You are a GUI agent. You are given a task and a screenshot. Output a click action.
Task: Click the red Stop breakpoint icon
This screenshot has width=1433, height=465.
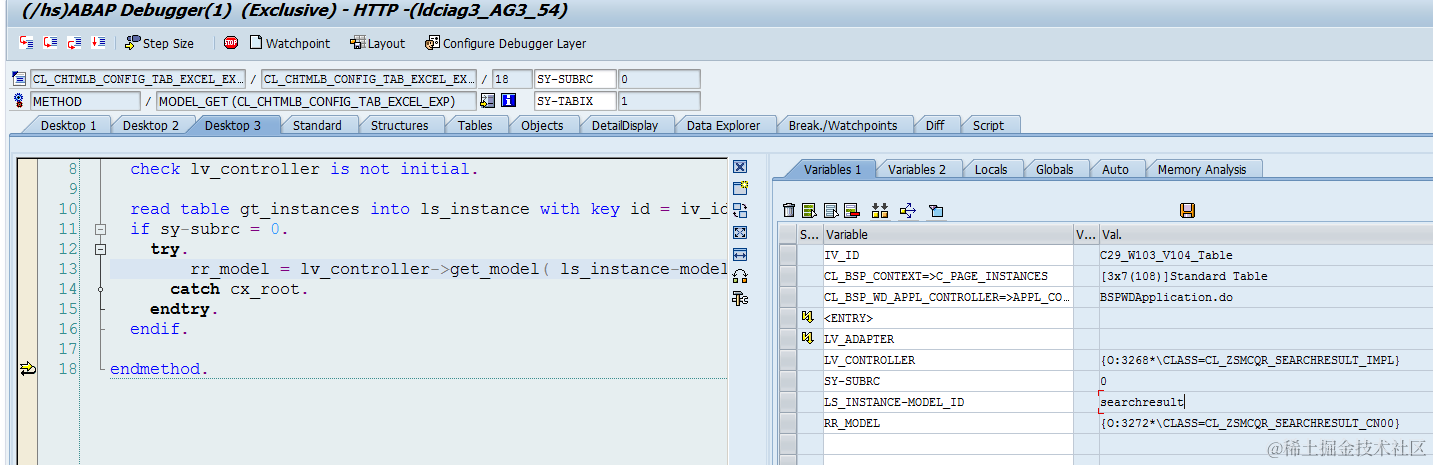point(231,43)
